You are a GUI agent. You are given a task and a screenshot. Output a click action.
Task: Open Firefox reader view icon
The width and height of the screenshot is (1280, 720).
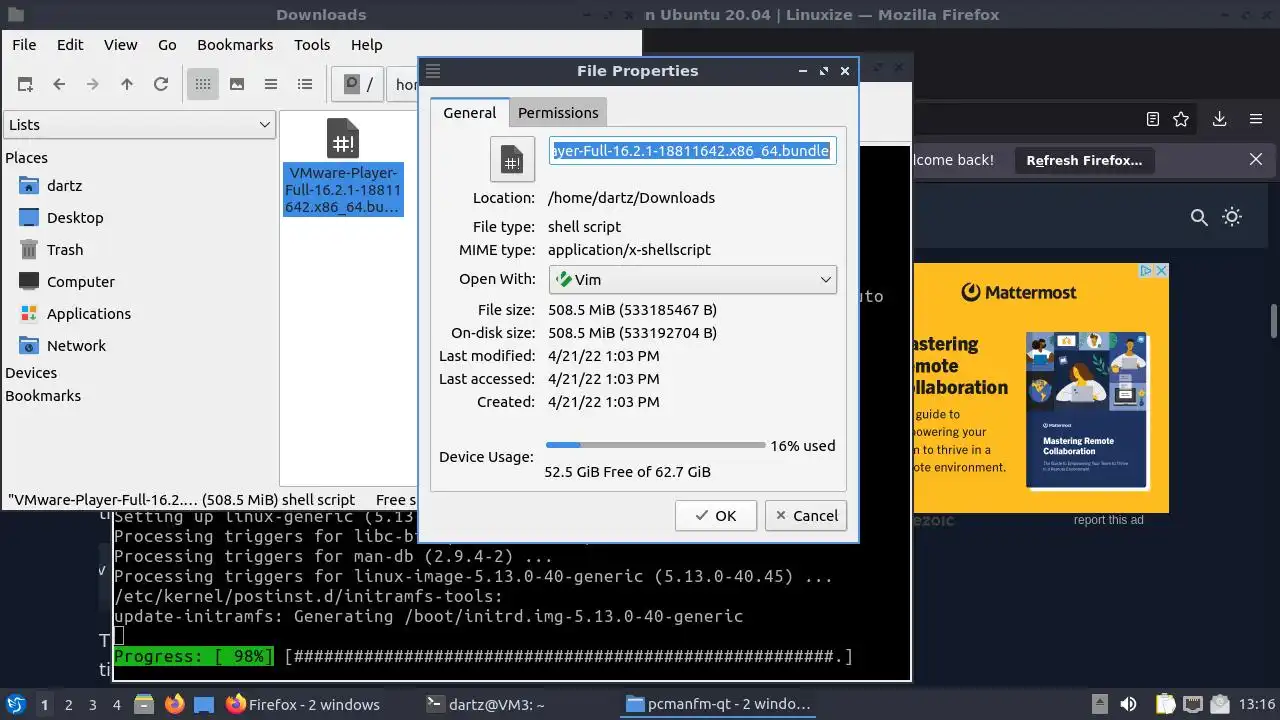pos(1153,119)
